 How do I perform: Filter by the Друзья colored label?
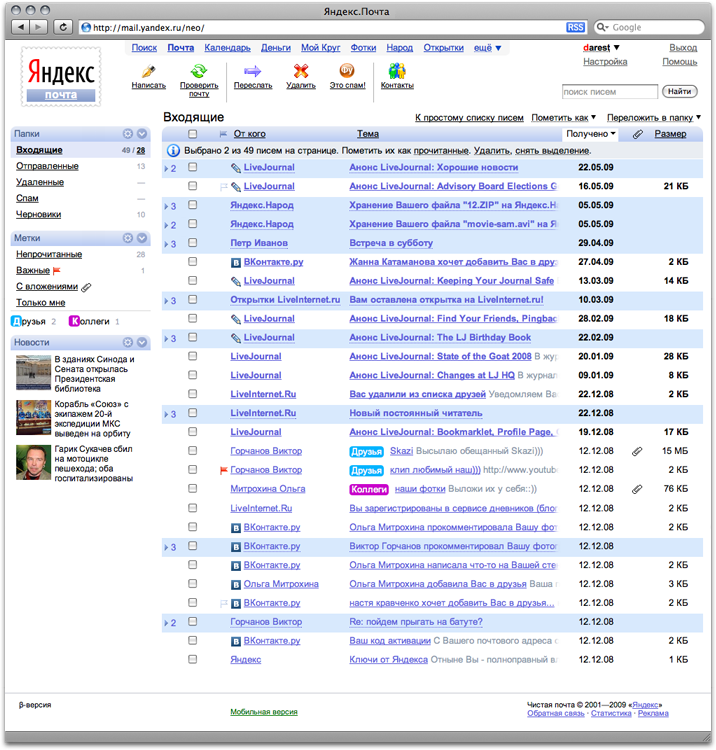[x=30, y=321]
